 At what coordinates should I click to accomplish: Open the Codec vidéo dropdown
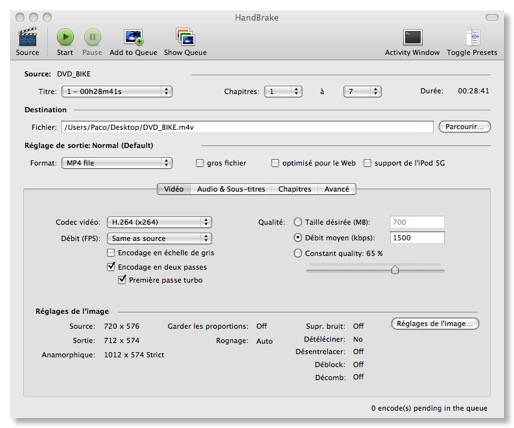coord(159,222)
